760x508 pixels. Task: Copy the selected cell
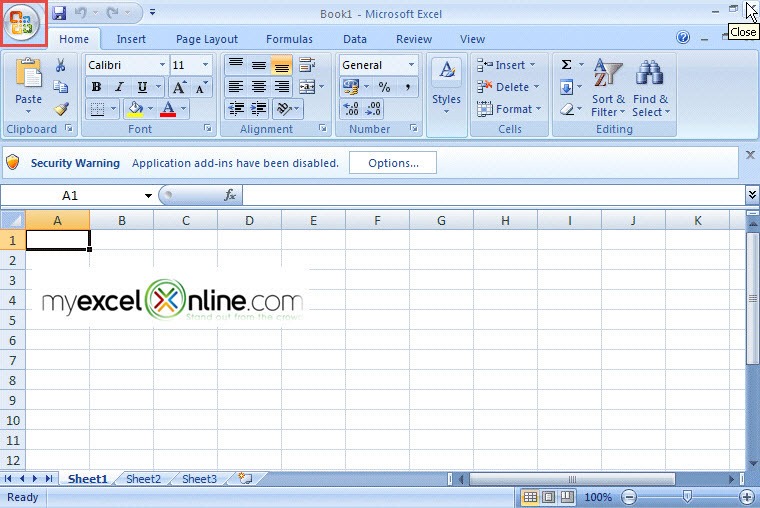point(61,87)
